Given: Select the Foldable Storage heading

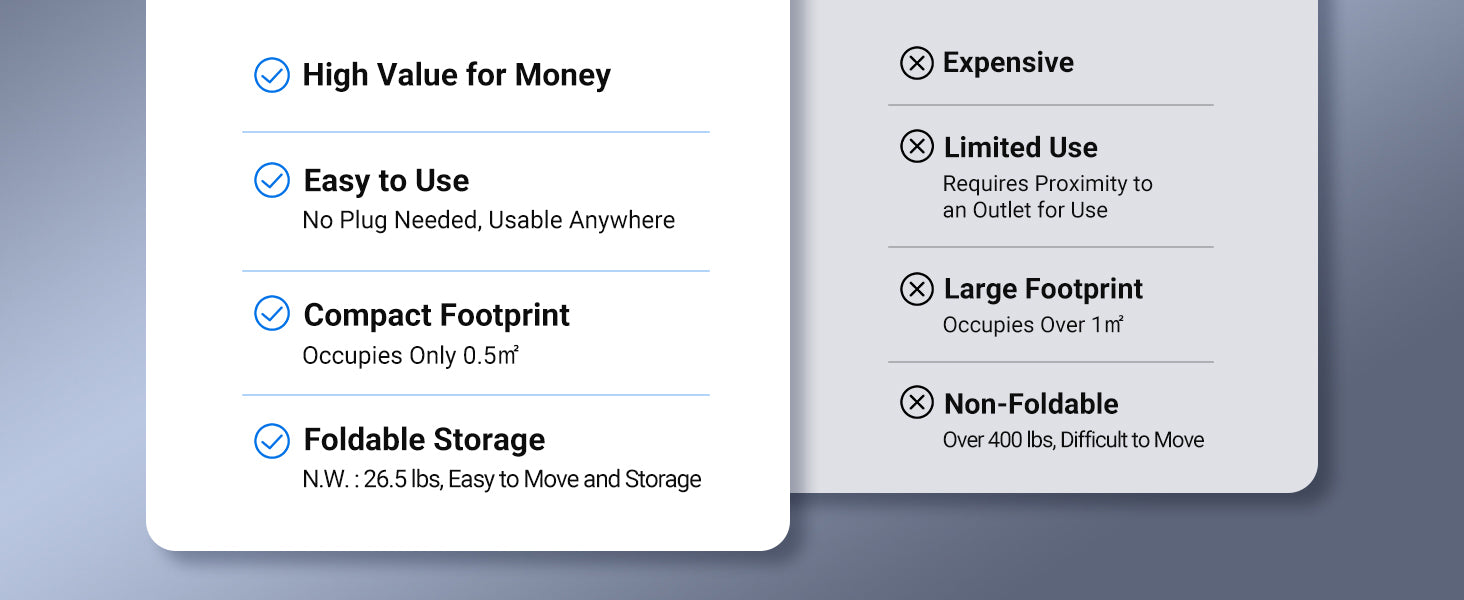Looking at the screenshot, I should (x=424, y=440).
